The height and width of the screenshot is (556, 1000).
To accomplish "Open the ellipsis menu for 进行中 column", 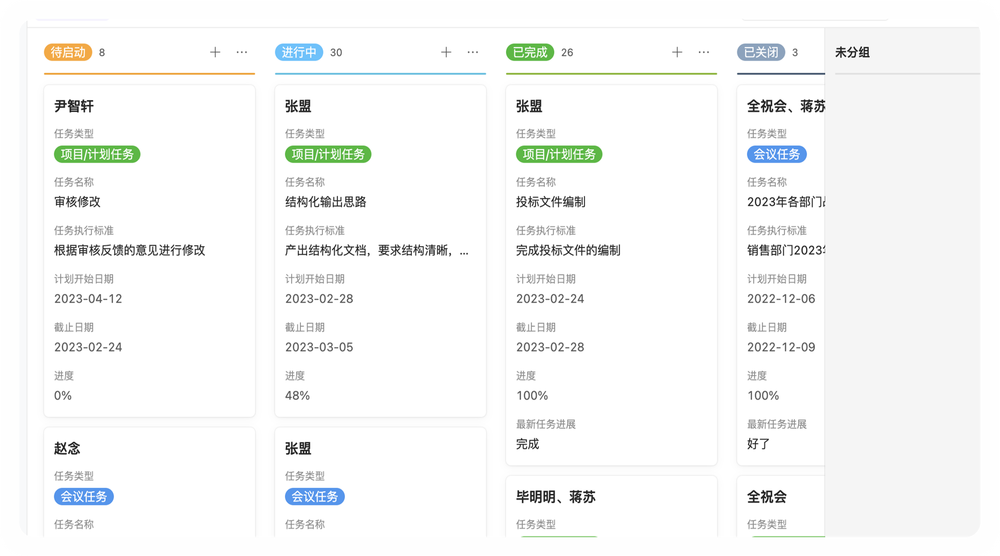I will click(473, 52).
